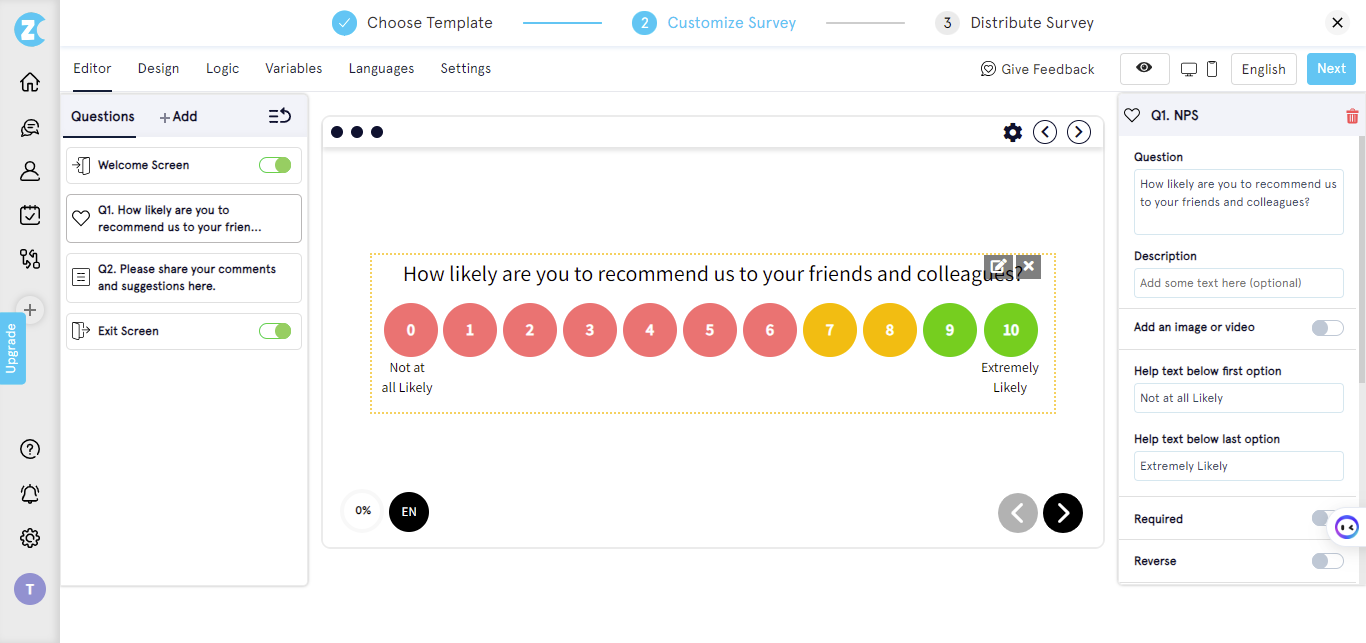Screen dimensions: 1366x643
Task: Open the gear settings icon above the survey canvas
Action: [x=1013, y=131]
